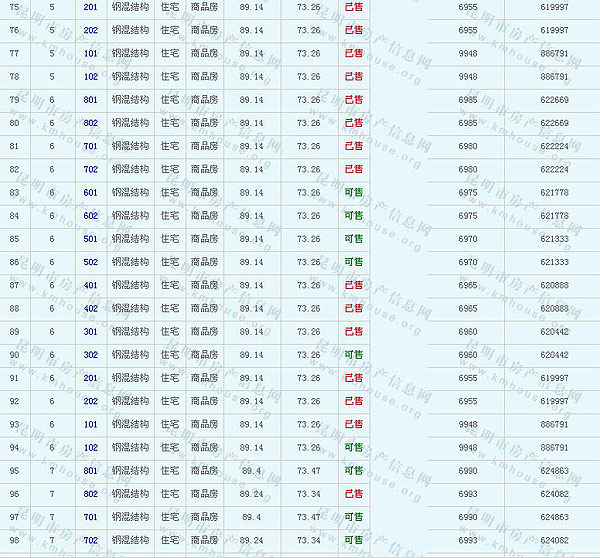
Task: Select total price 624863 in row 95
Action: click(554, 470)
